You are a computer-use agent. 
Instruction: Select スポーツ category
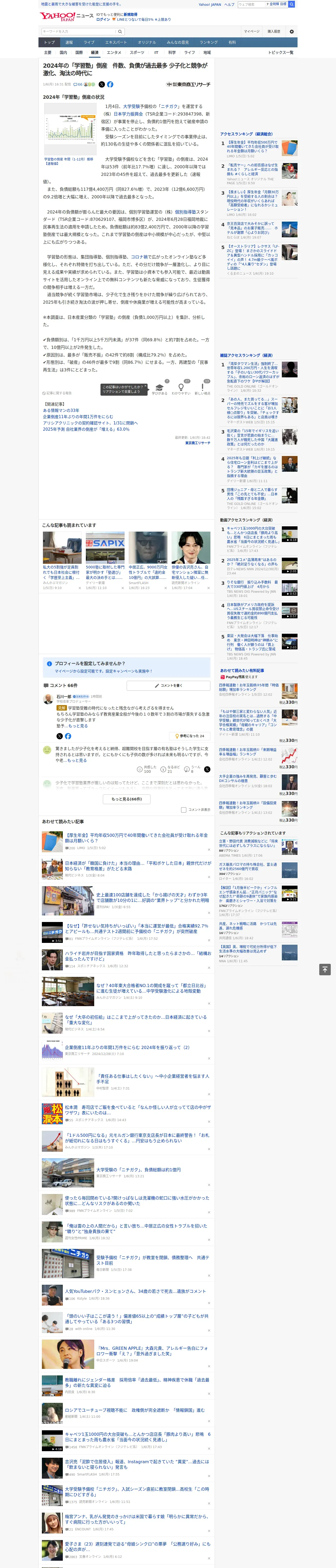pyautogui.click(x=137, y=52)
